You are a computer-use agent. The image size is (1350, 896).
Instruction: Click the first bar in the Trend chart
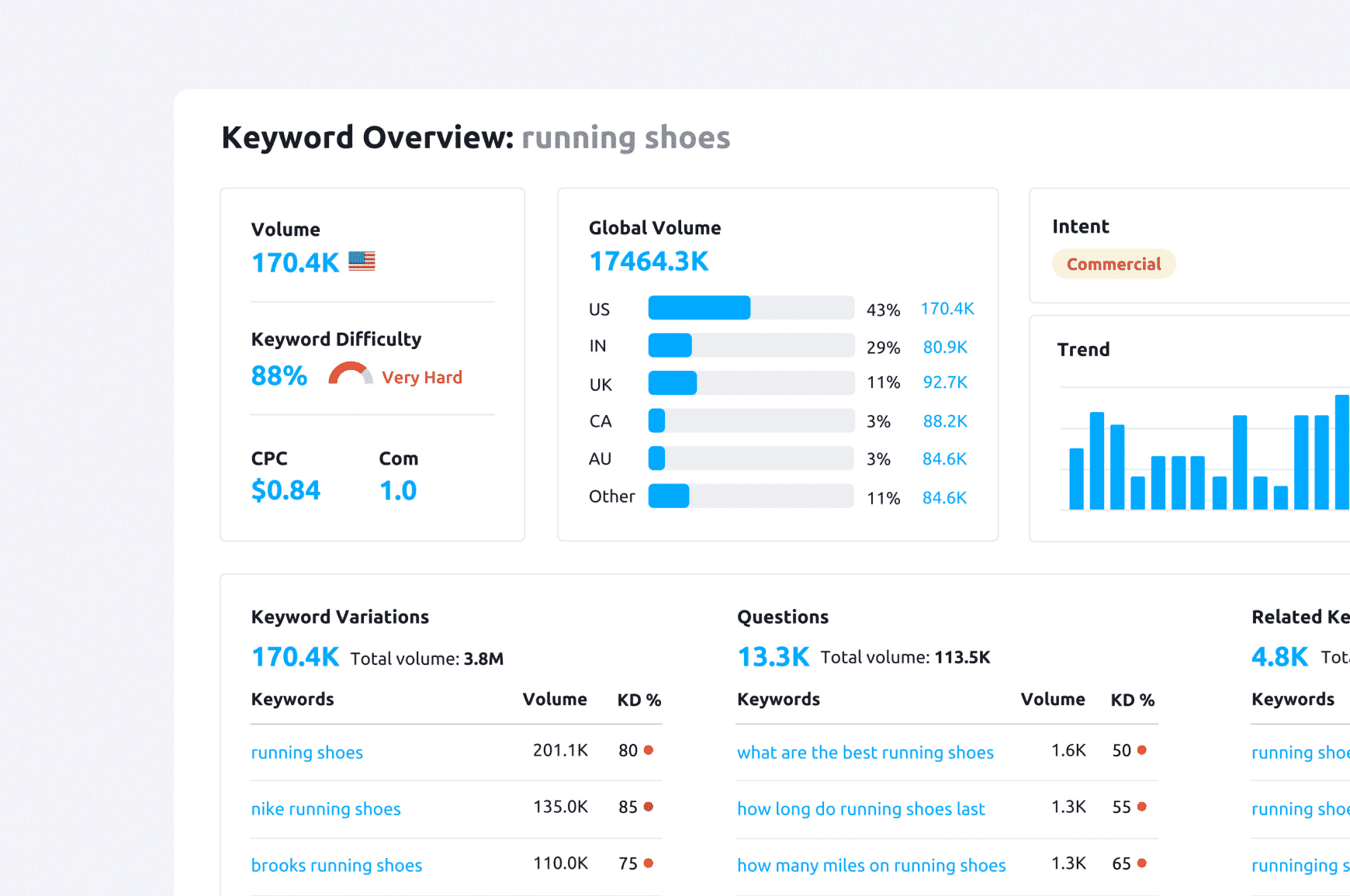[x=1077, y=479]
